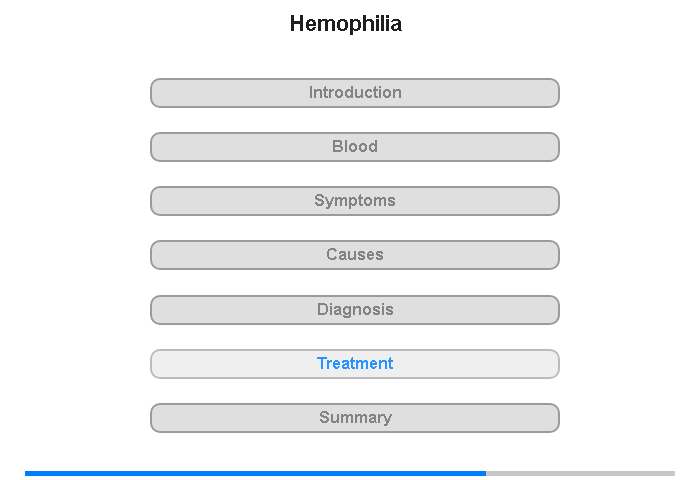Click the blue filled progress bar
Viewport: 700px width, 480px height.
255,473
